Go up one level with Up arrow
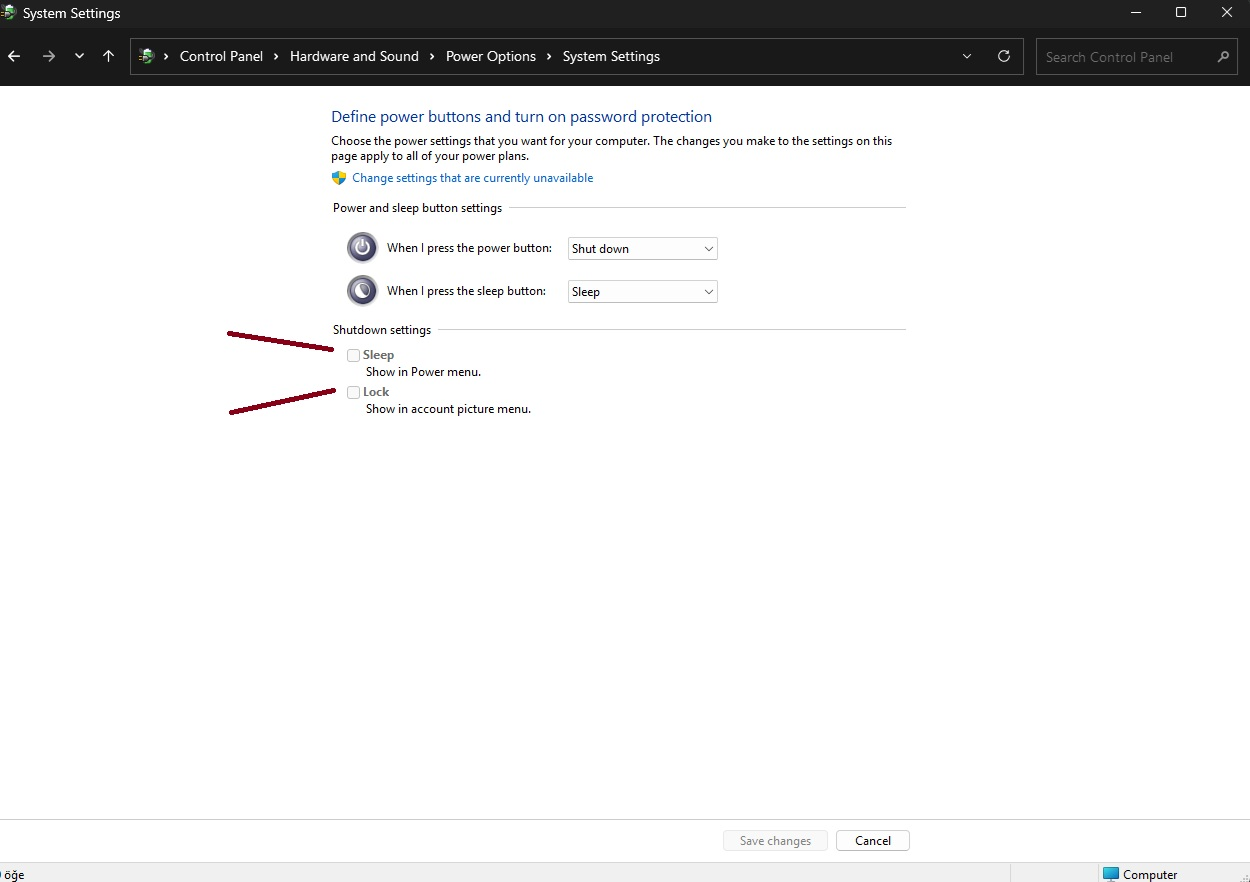The height and width of the screenshot is (882, 1250). [x=108, y=57]
